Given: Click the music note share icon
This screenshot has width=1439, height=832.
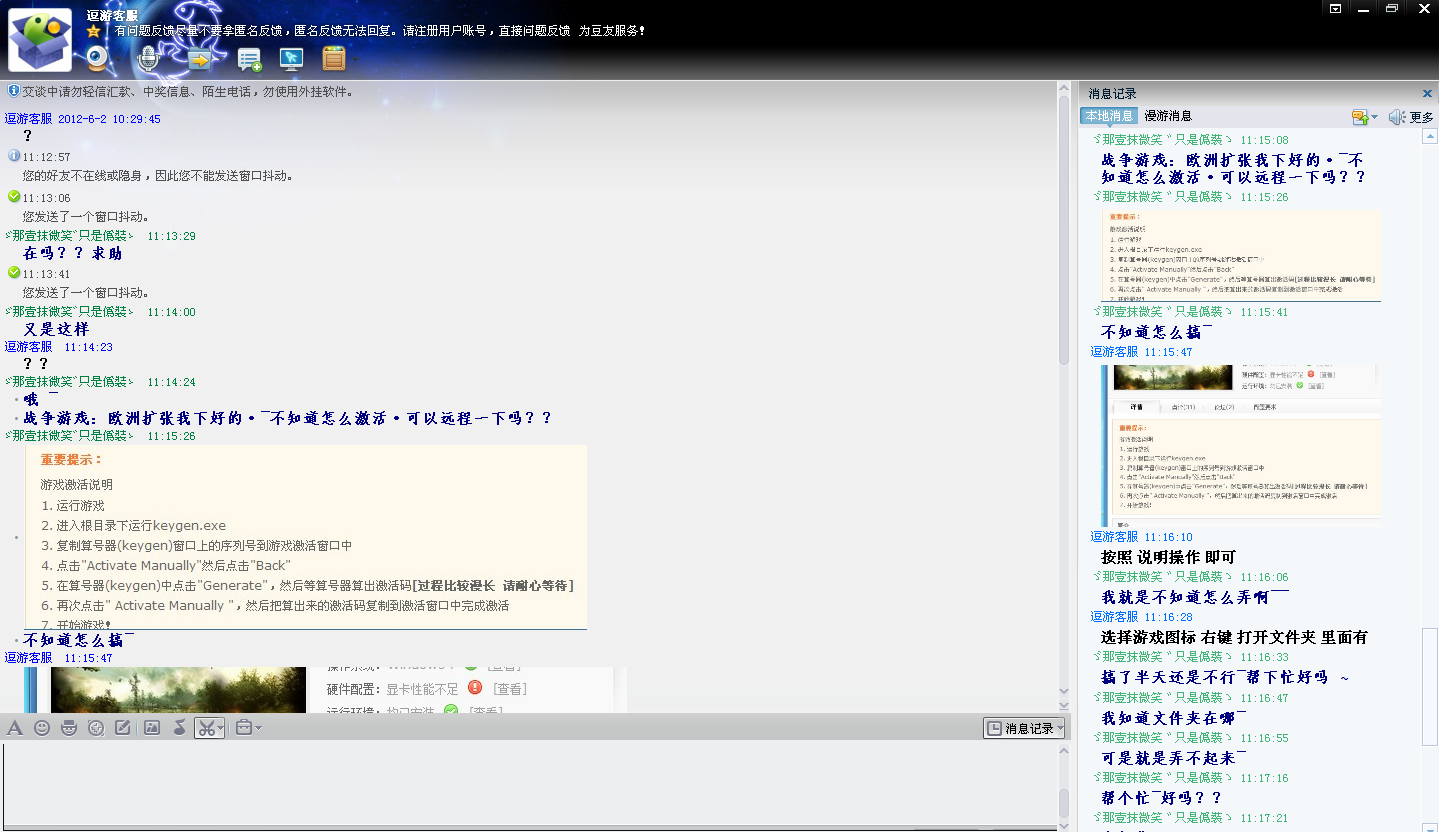Looking at the screenshot, I should 179,728.
